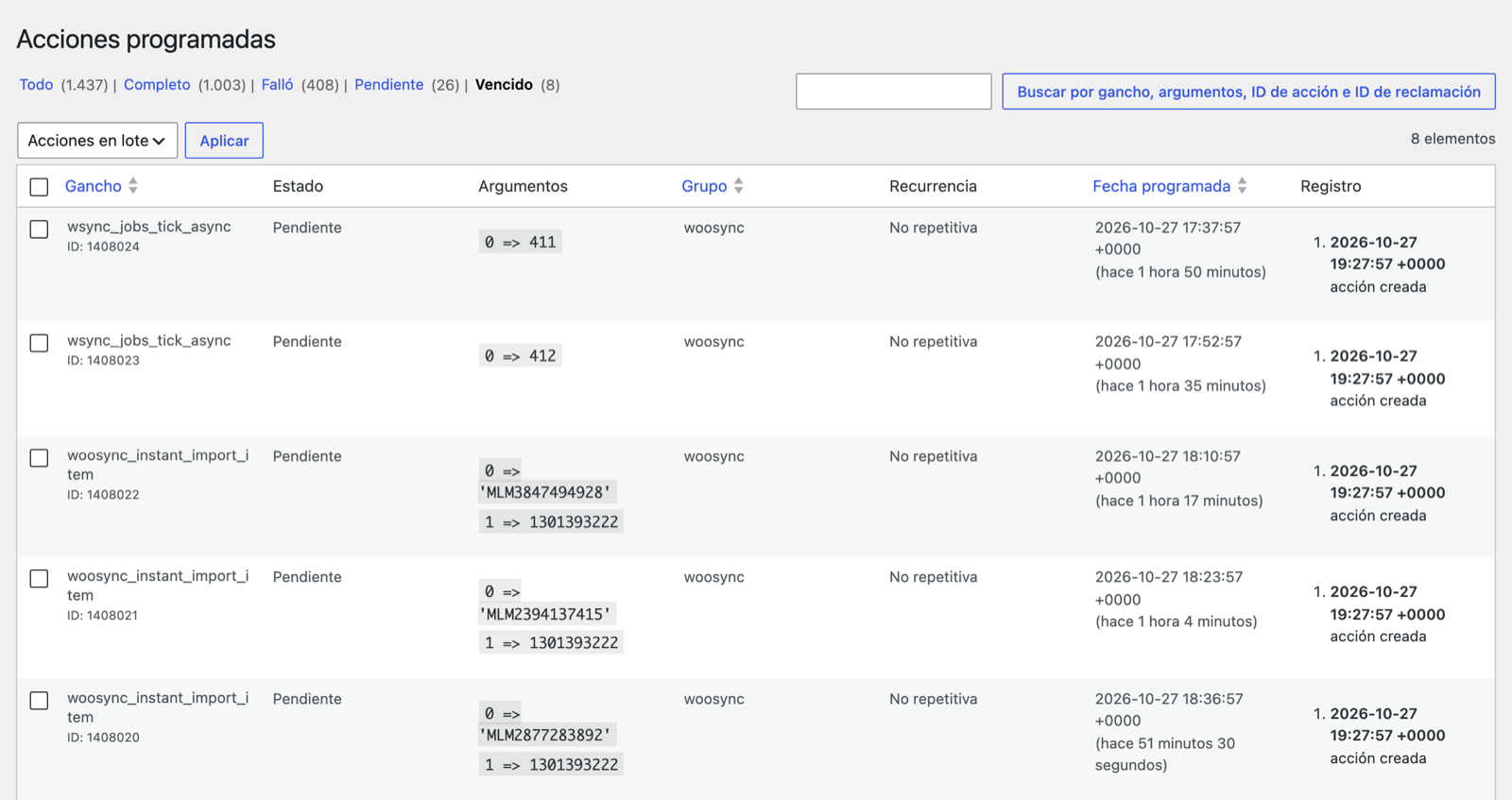Sort by Grupo column arrows
The width and height of the screenshot is (1512, 800).
click(739, 186)
